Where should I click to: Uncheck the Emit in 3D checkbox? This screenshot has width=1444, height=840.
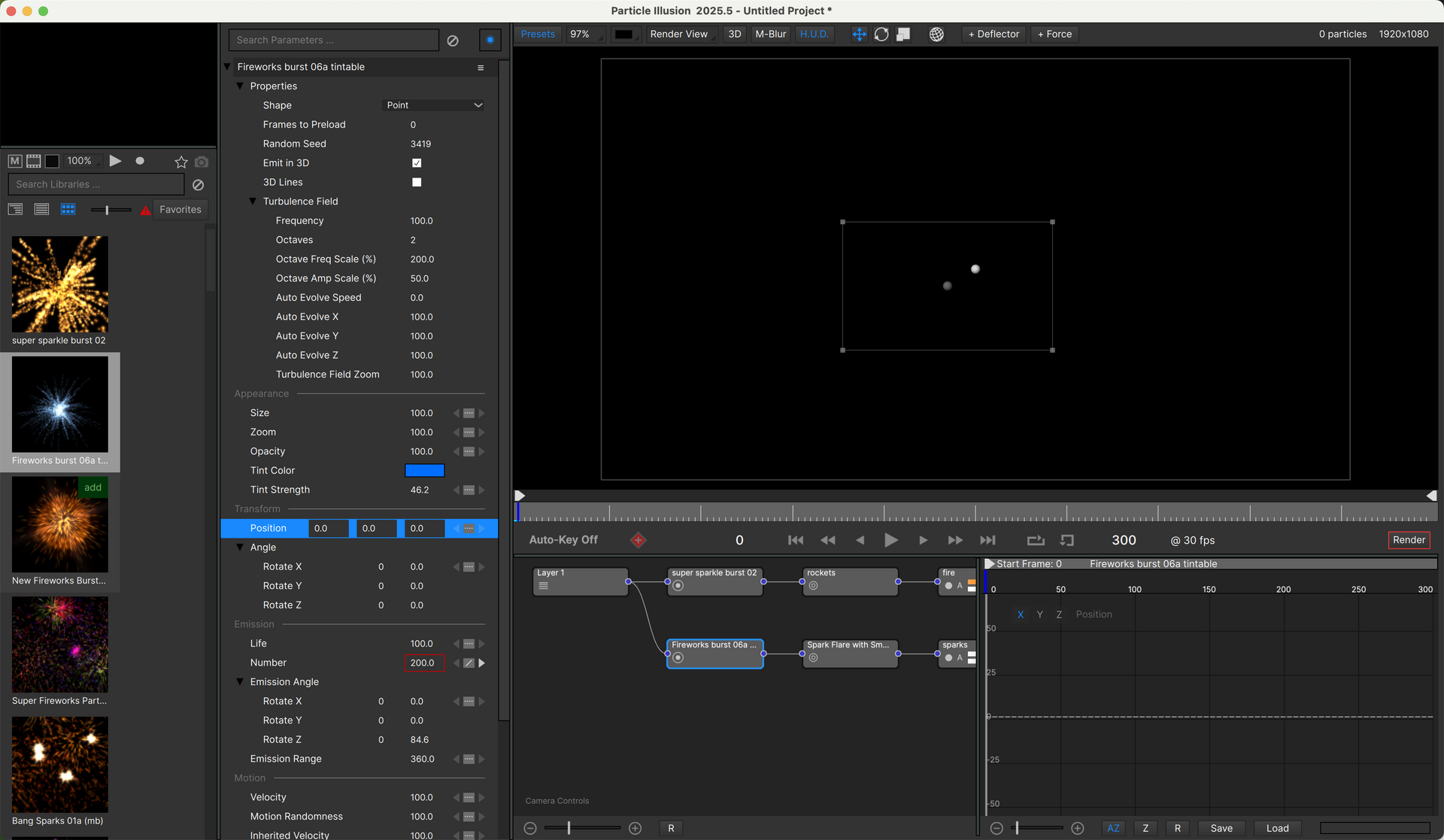(417, 163)
